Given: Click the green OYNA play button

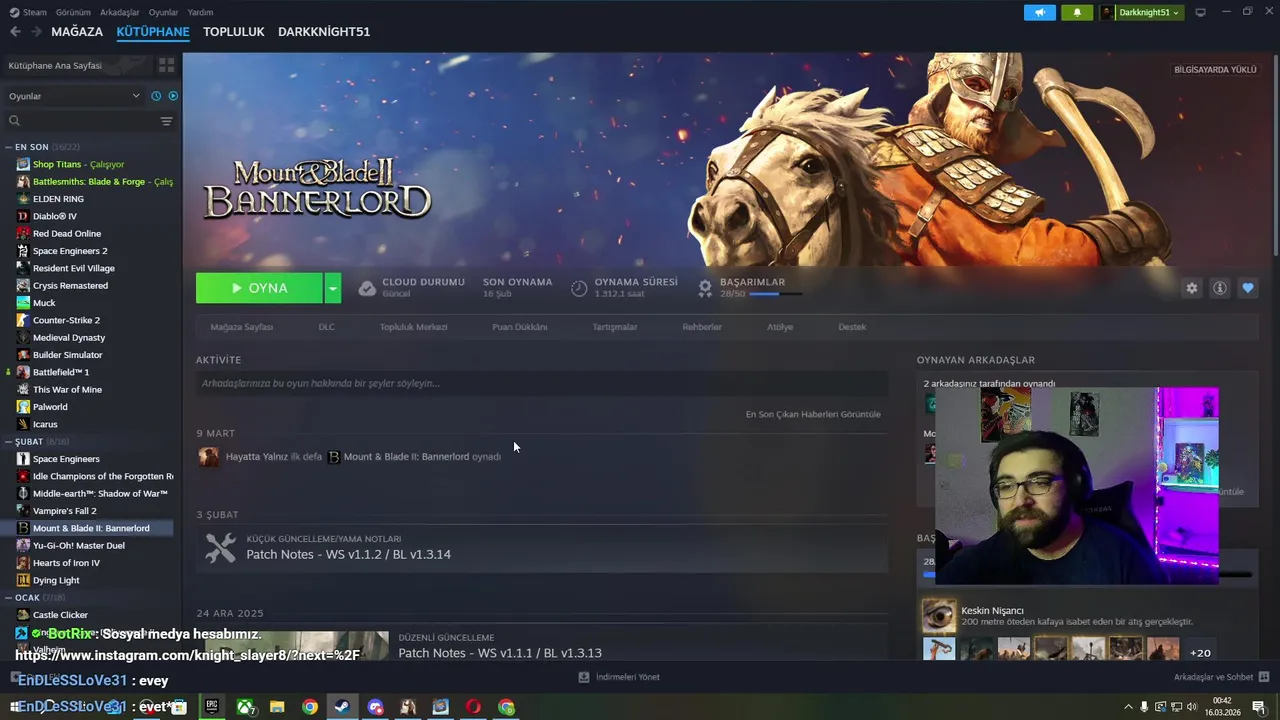Looking at the screenshot, I should 259,288.
